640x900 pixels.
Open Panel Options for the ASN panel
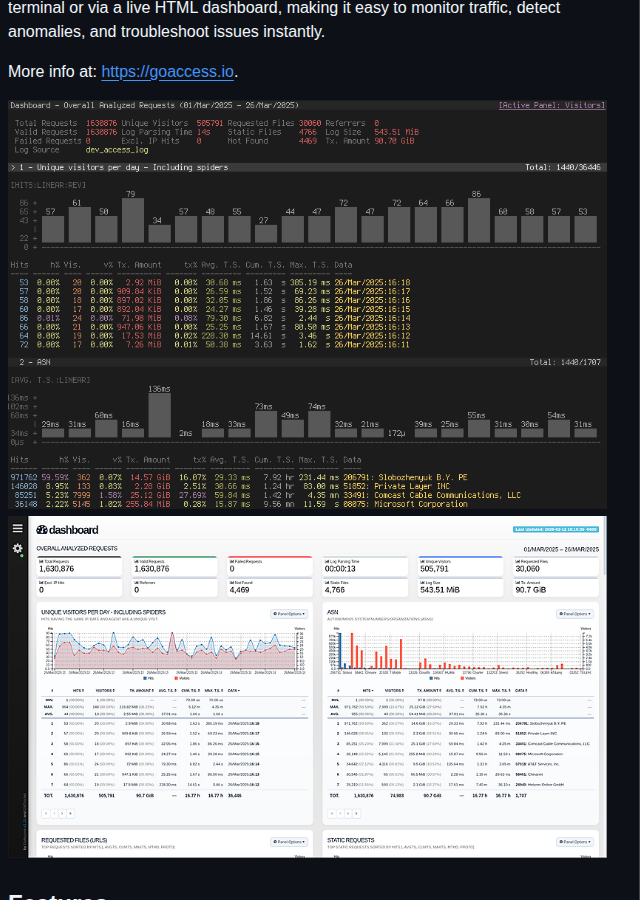[575, 614]
